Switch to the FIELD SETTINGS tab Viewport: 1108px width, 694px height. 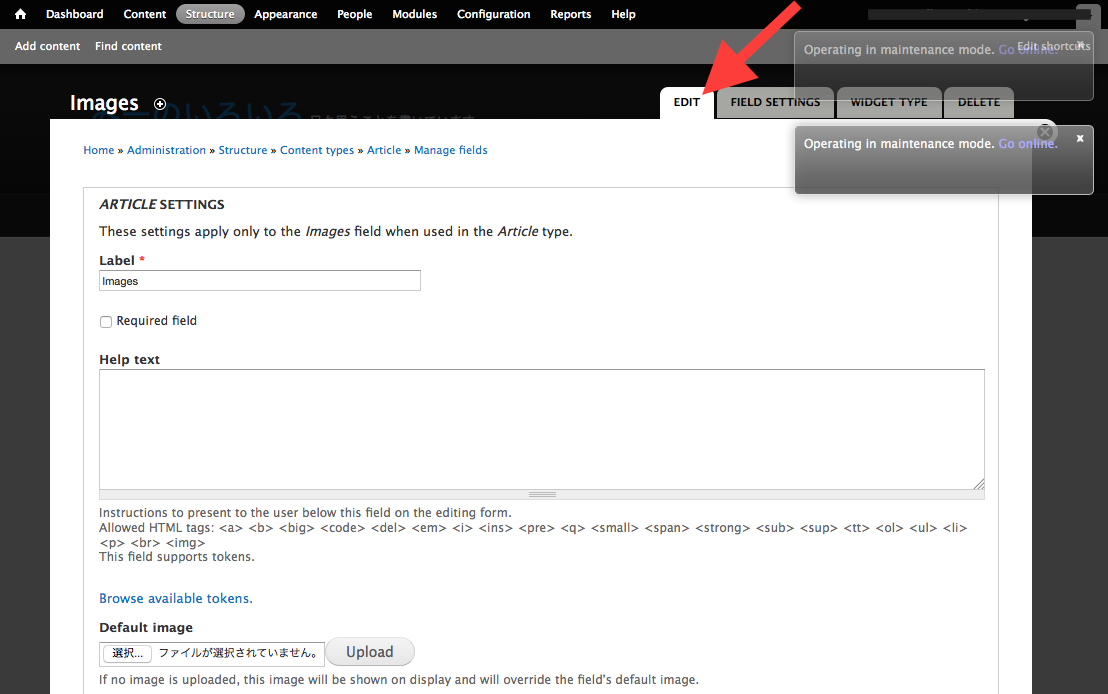tap(775, 102)
